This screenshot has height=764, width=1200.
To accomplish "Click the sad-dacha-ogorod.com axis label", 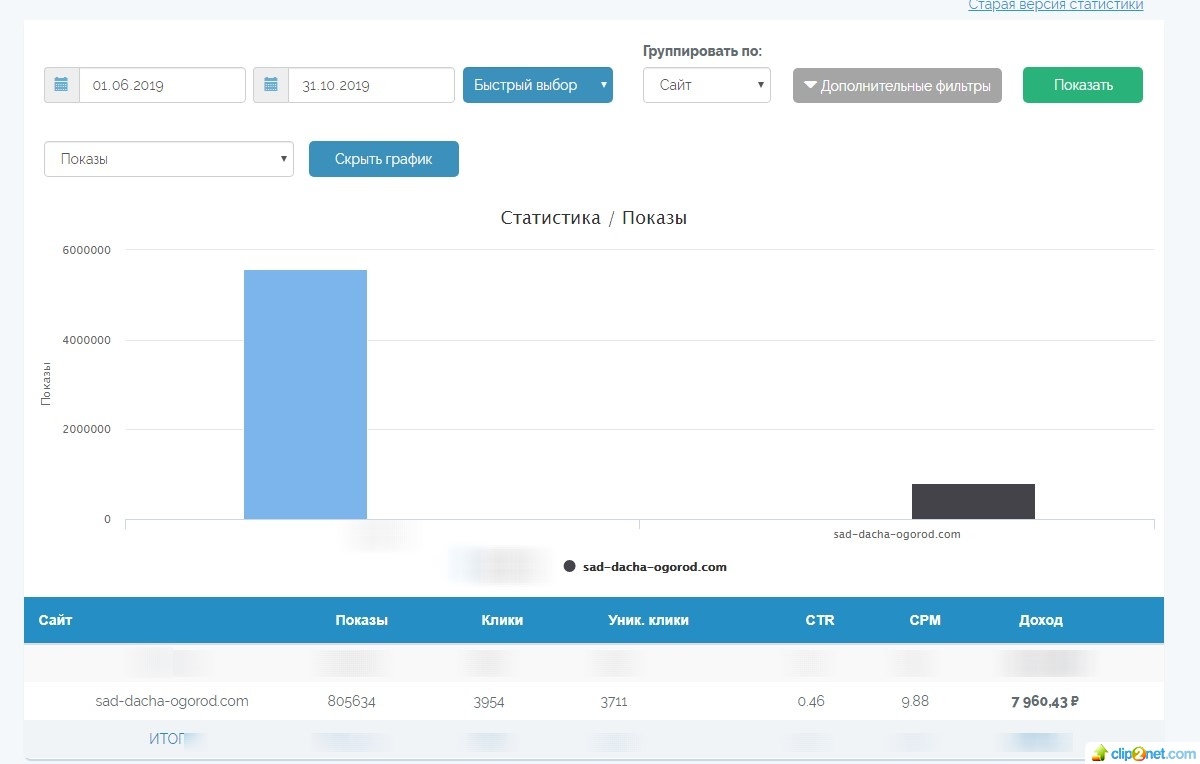I will click(x=897, y=534).
